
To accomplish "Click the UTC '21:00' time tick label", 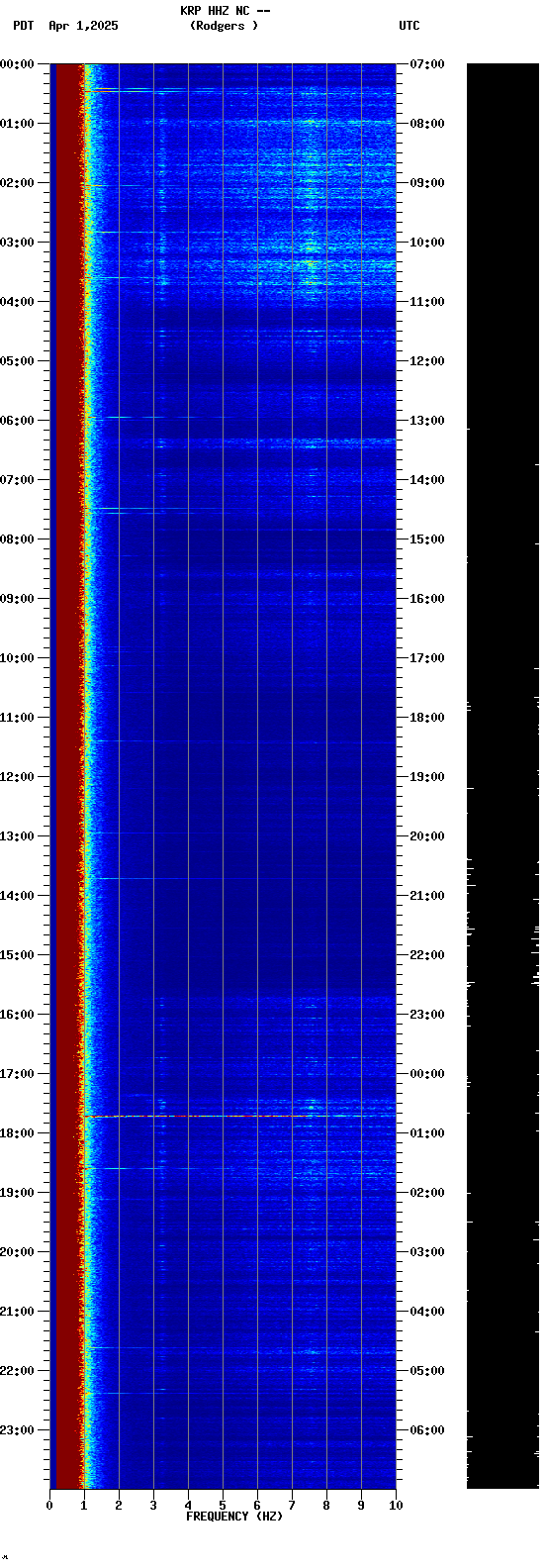I will tap(427, 896).
